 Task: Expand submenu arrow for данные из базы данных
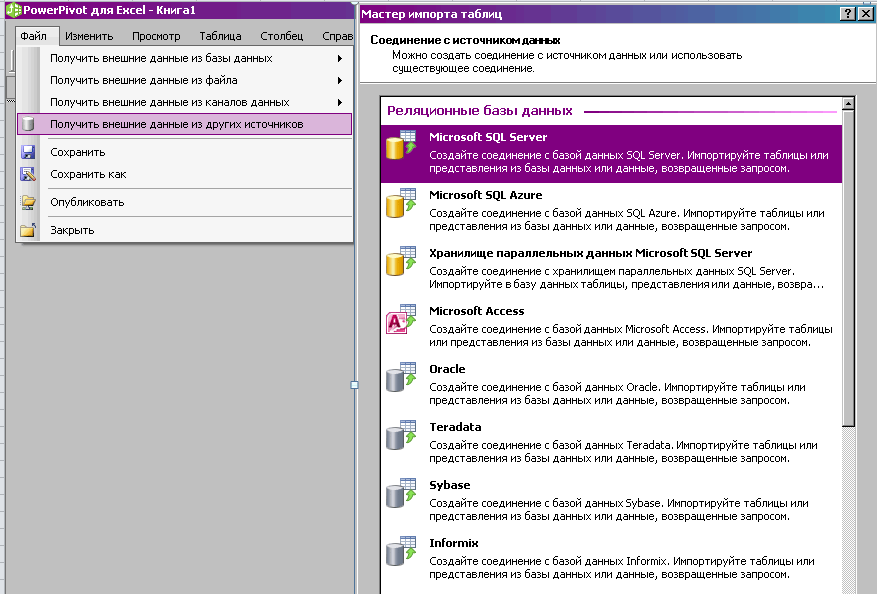340,58
